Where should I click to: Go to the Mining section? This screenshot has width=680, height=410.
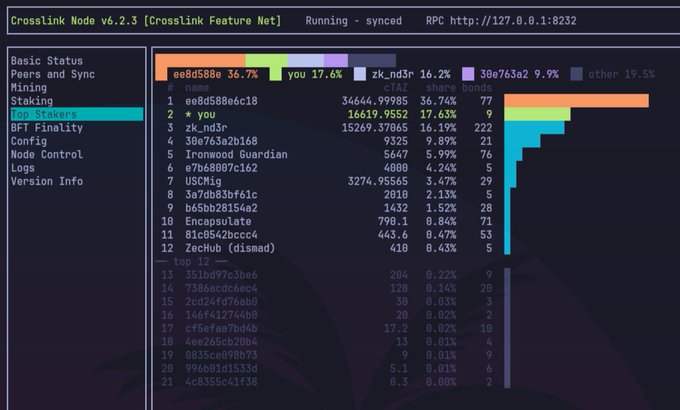[x=29, y=88]
